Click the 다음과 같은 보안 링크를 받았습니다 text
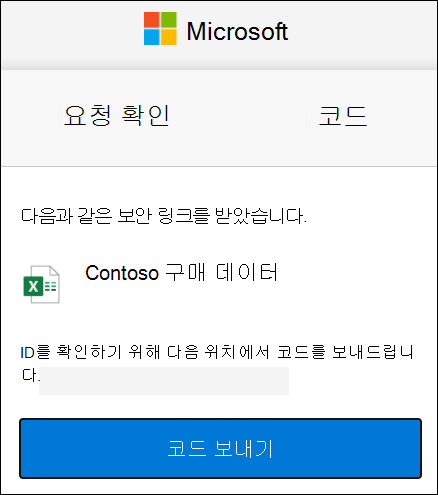Screen dimensions: 438x495 tap(164, 216)
